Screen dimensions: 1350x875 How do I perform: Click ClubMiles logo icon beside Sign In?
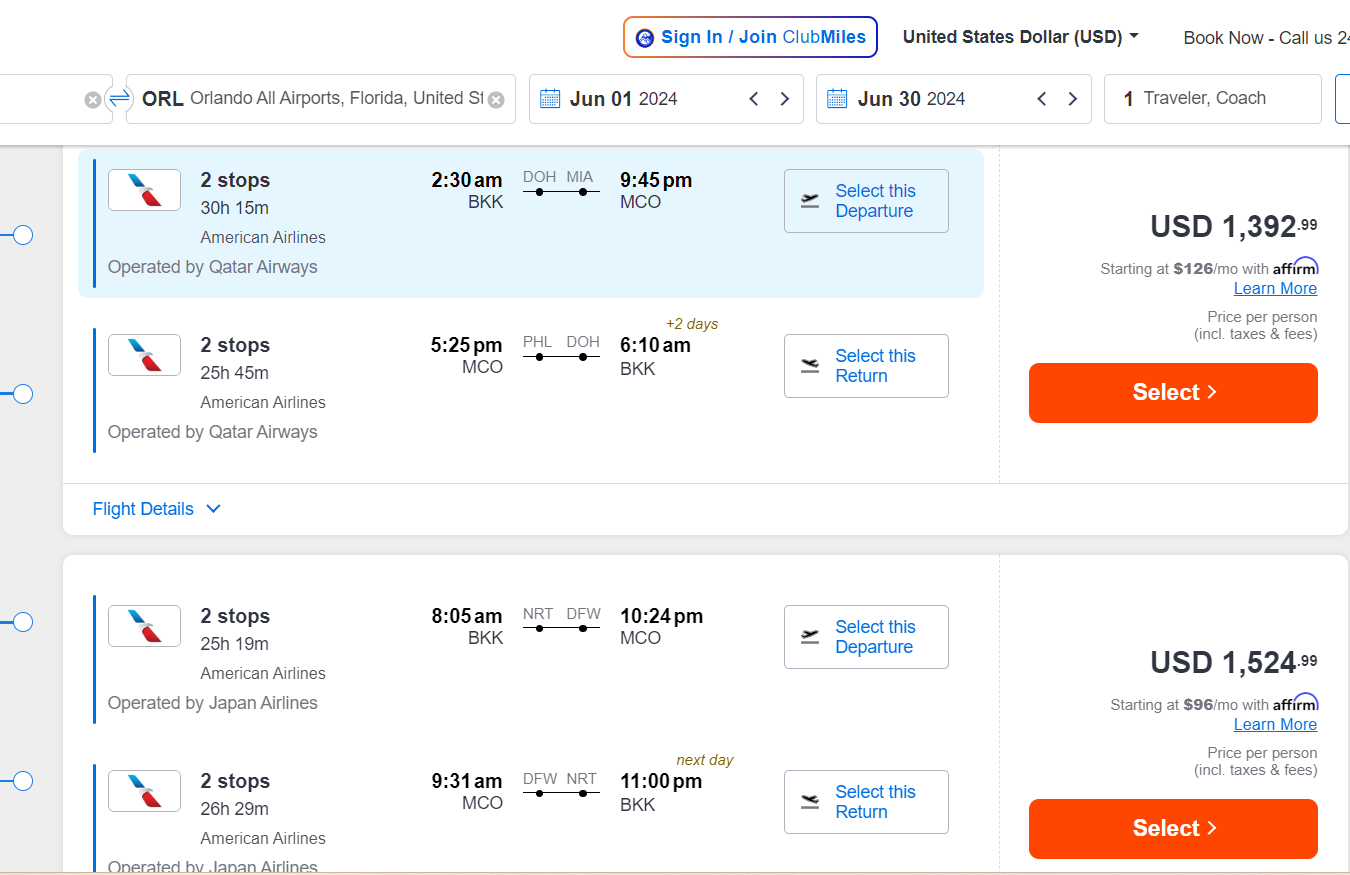click(645, 38)
